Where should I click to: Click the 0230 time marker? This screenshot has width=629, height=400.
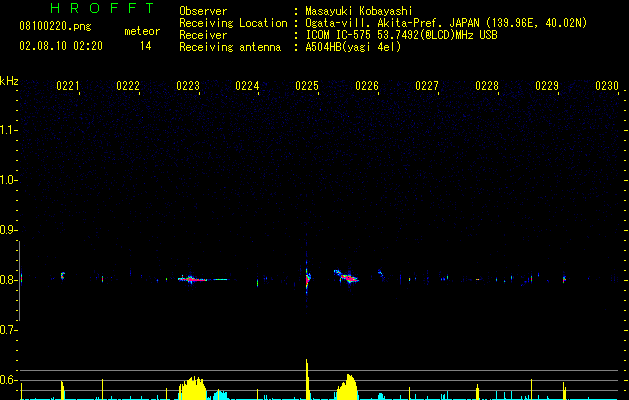[x=607, y=86]
